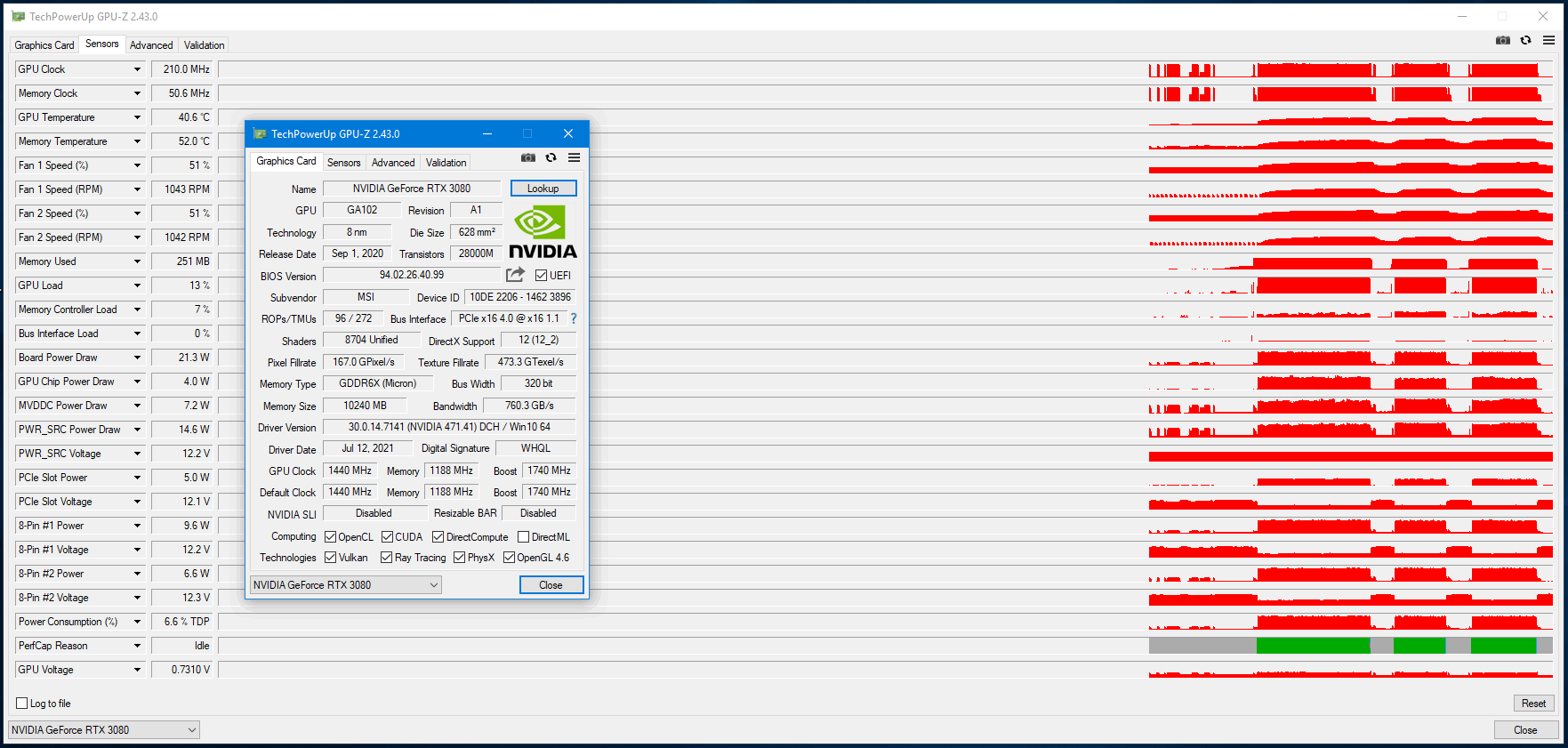
Task: Open GPU selector at bottom of Sensors window
Action: [x=104, y=730]
